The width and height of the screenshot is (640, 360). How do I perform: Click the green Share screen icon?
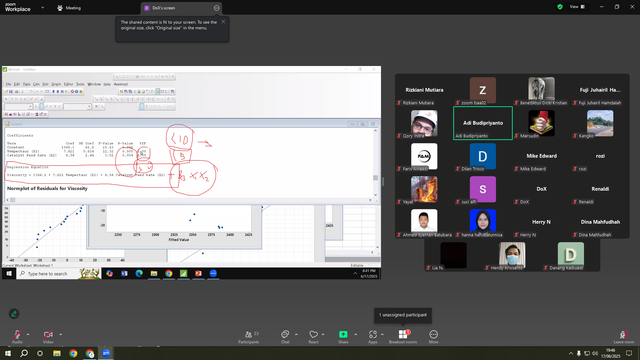click(x=343, y=334)
